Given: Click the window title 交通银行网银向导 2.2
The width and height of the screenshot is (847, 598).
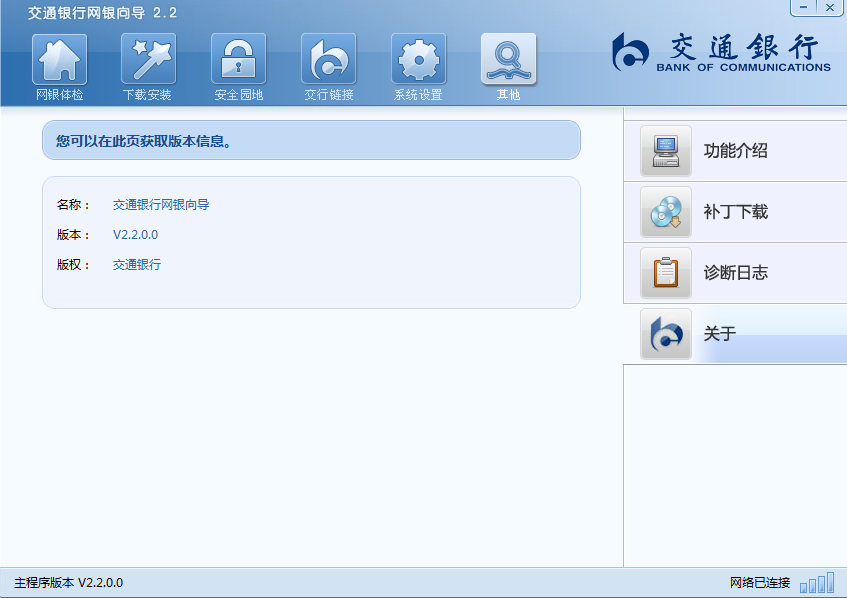Looking at the screenshot, I should 102,13.
